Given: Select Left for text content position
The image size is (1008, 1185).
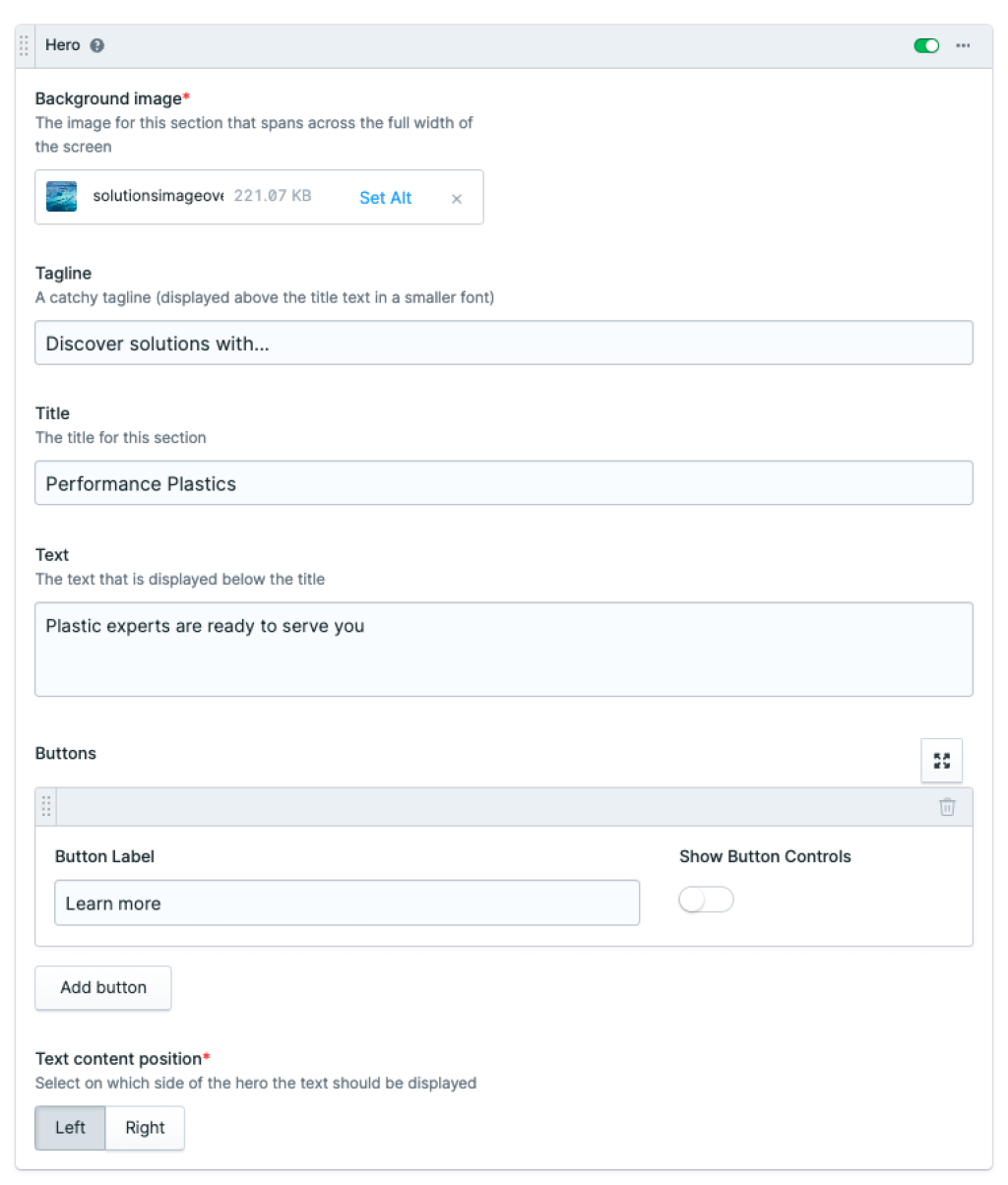Looking at the screenshot, I should [x=69, y=1128].
